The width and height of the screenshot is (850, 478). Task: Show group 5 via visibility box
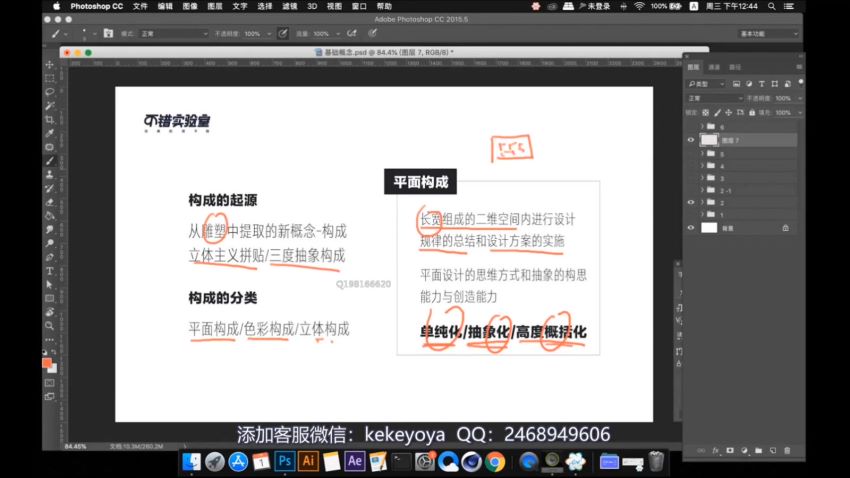coord(691,154)
